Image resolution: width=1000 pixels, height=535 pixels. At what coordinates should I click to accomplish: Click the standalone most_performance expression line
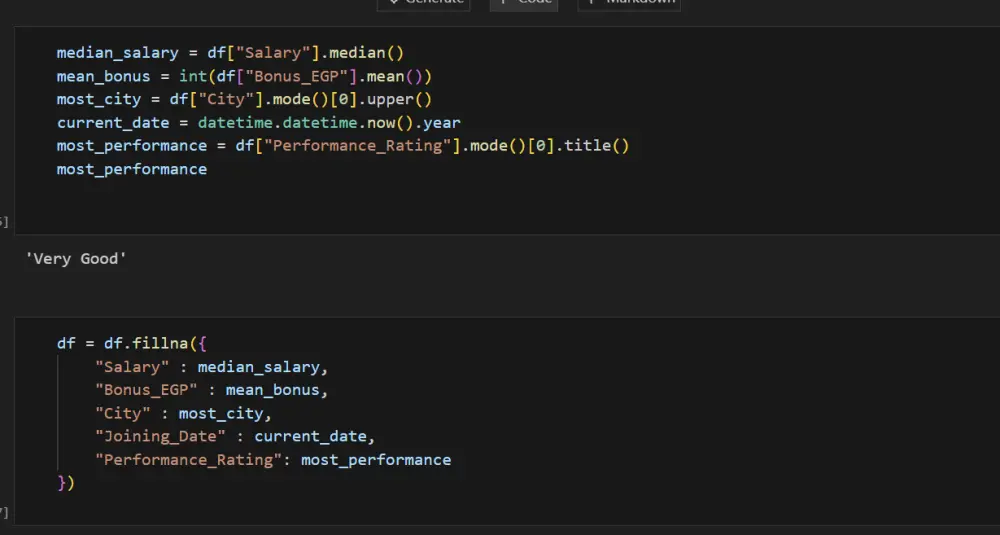click(132, 169)
